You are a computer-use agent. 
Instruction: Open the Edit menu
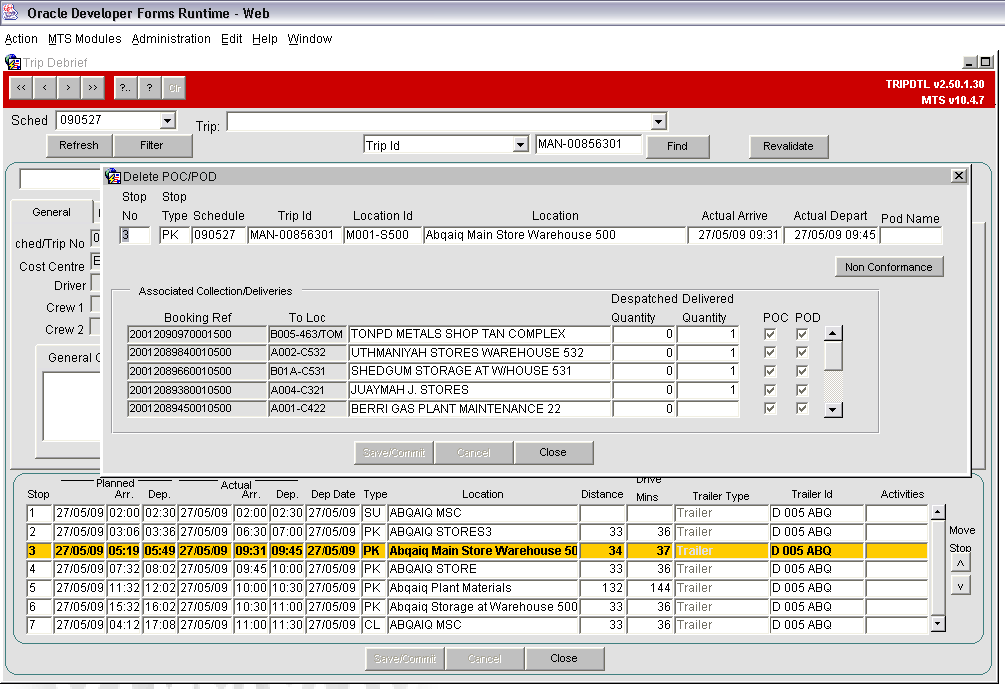[x=231, y=39]
